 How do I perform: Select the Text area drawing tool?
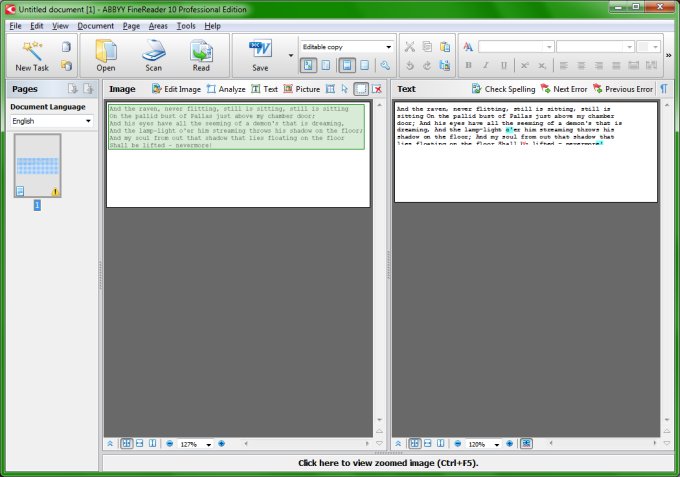(x=265, y=89)
